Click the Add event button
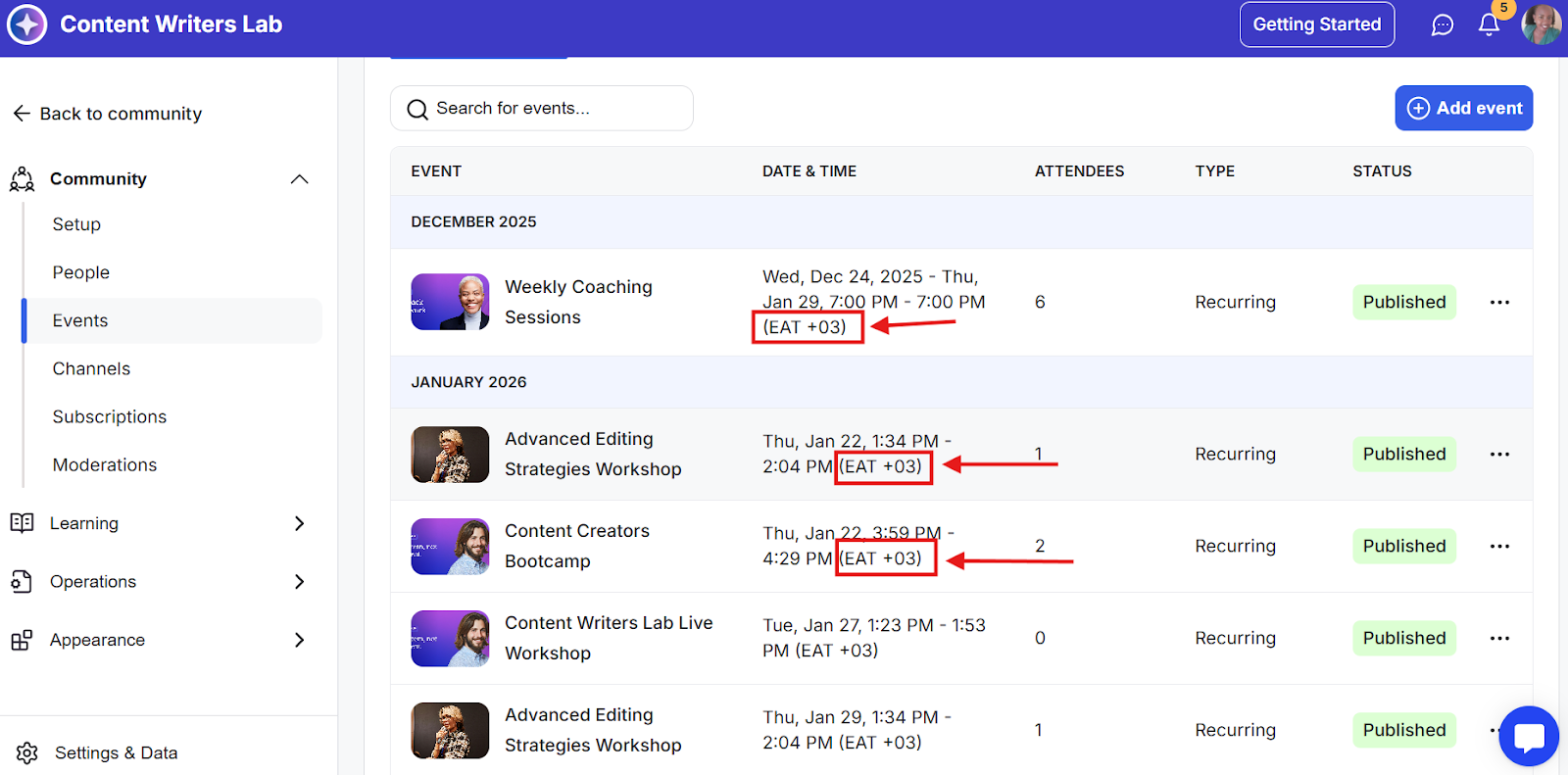The height and width of the screenshot is (775, 1568). (1464, 108)
